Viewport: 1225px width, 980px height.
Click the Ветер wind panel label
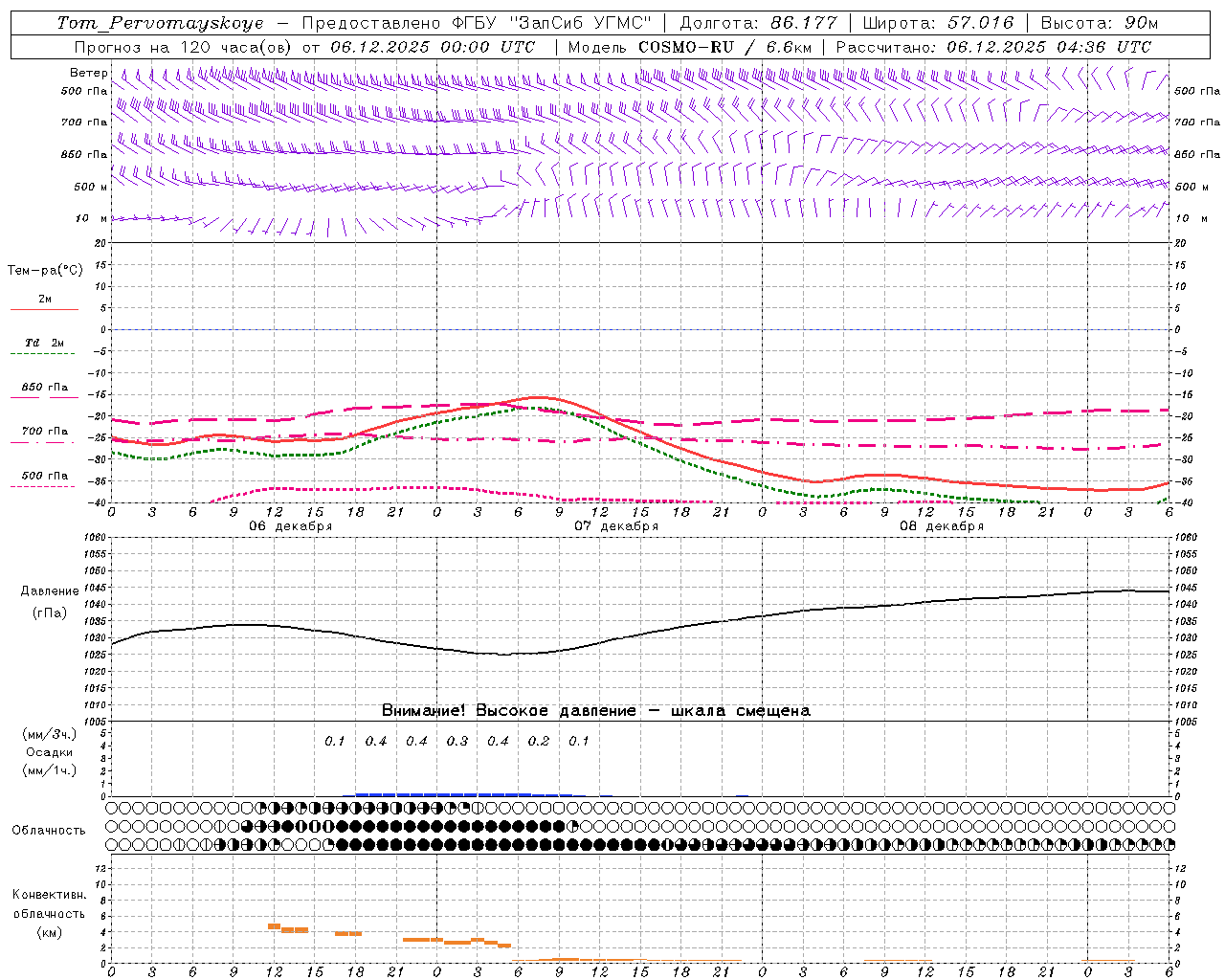pyautogui.click(x=89, y=73)
